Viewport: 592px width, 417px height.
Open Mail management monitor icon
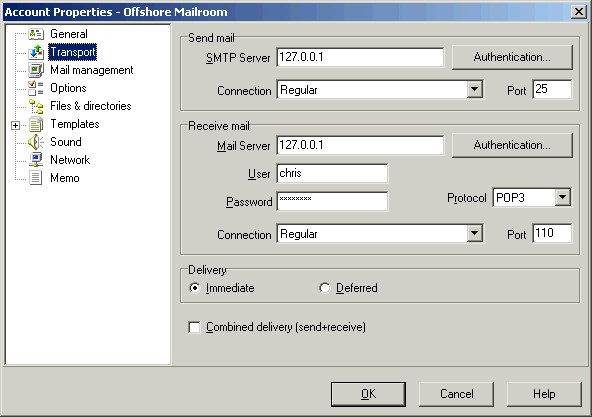[36, 70]
